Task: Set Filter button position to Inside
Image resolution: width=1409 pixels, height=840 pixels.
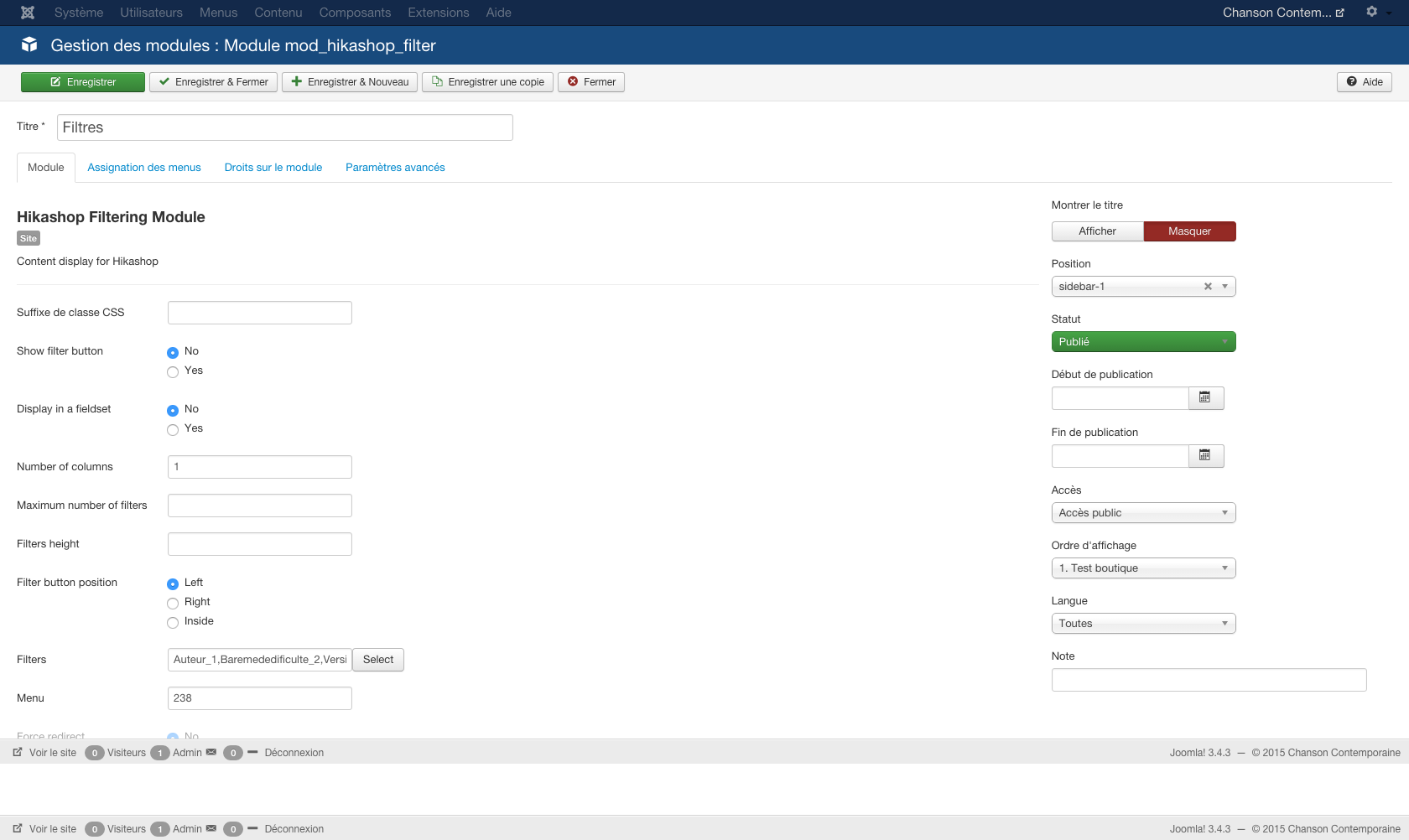Action: 173,622
